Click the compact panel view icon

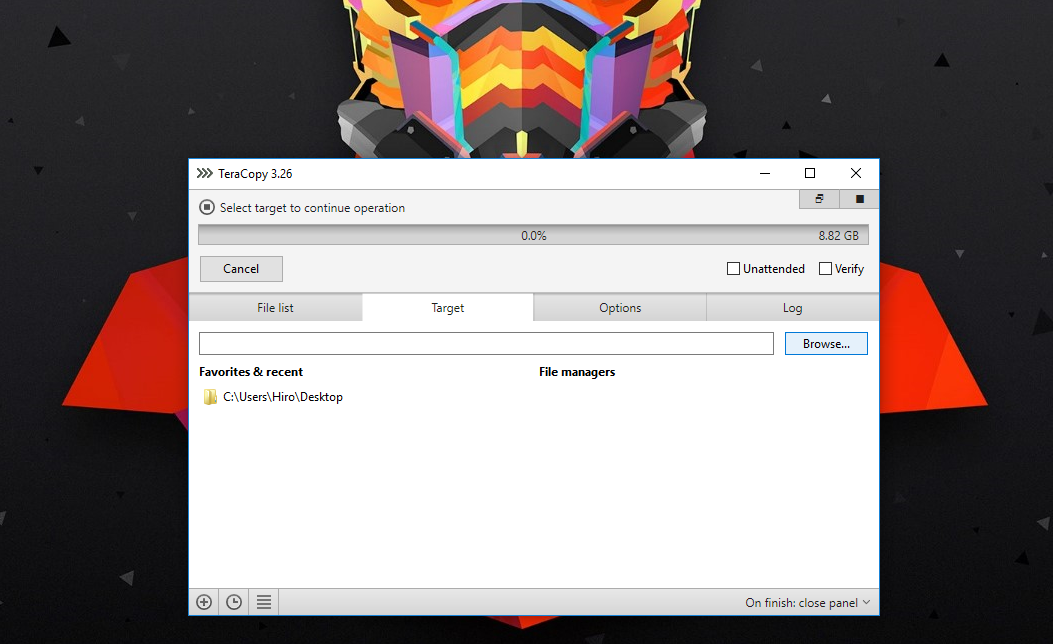coord(819,199)
